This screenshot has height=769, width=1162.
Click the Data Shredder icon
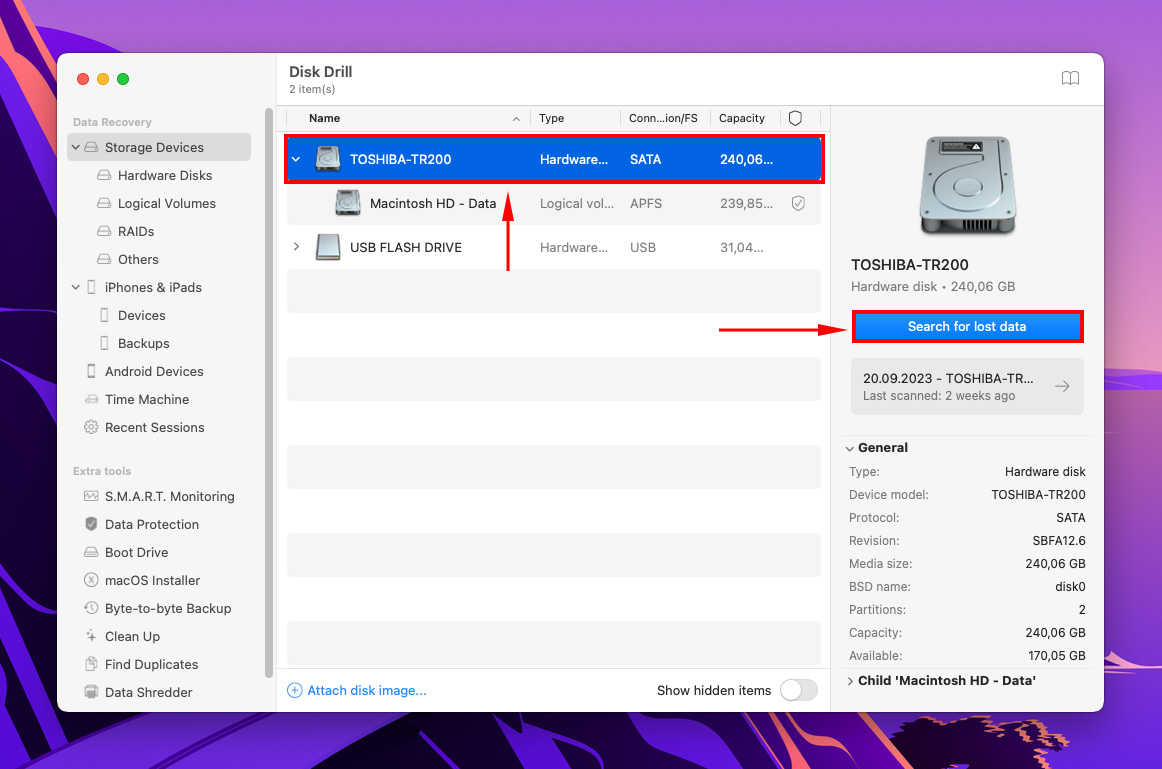(x=91, y=692)
